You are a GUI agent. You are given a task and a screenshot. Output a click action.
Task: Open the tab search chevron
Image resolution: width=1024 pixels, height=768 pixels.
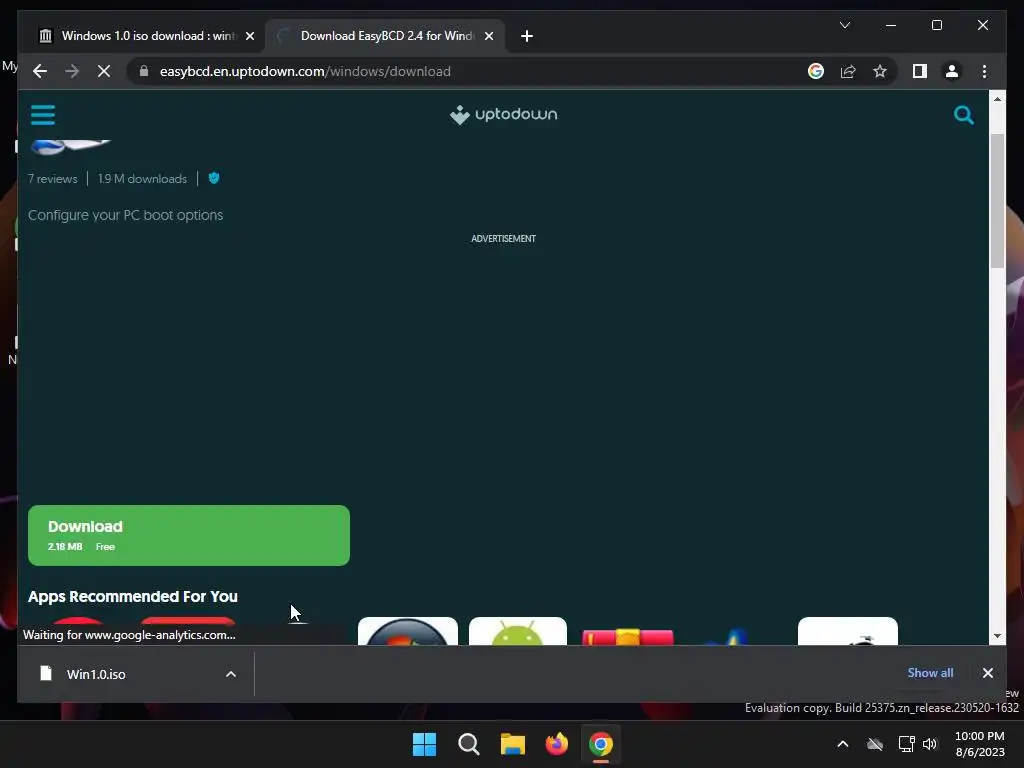(844, 25)
